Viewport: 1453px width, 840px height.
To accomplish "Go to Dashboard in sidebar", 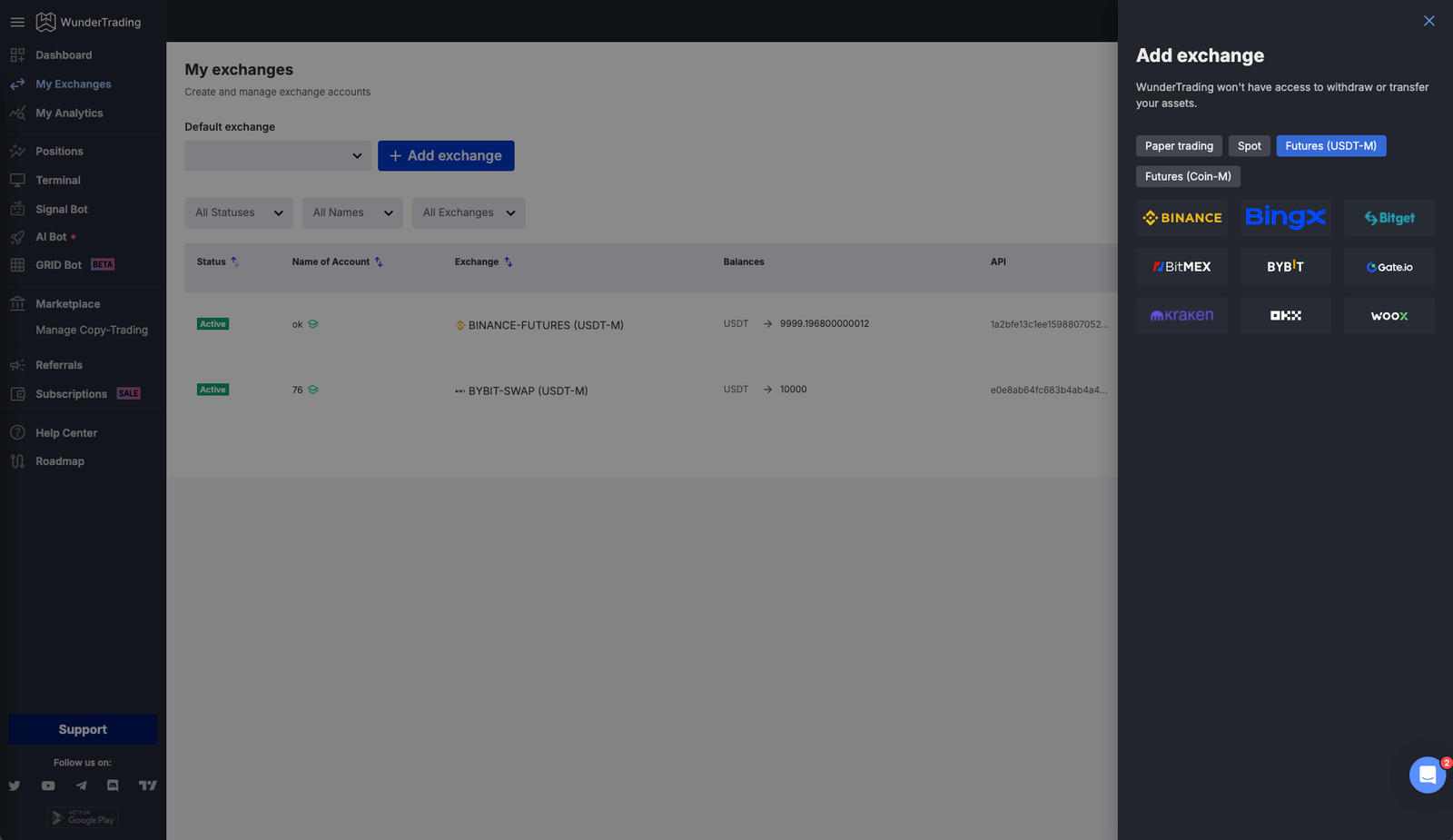I will (64, 55).
